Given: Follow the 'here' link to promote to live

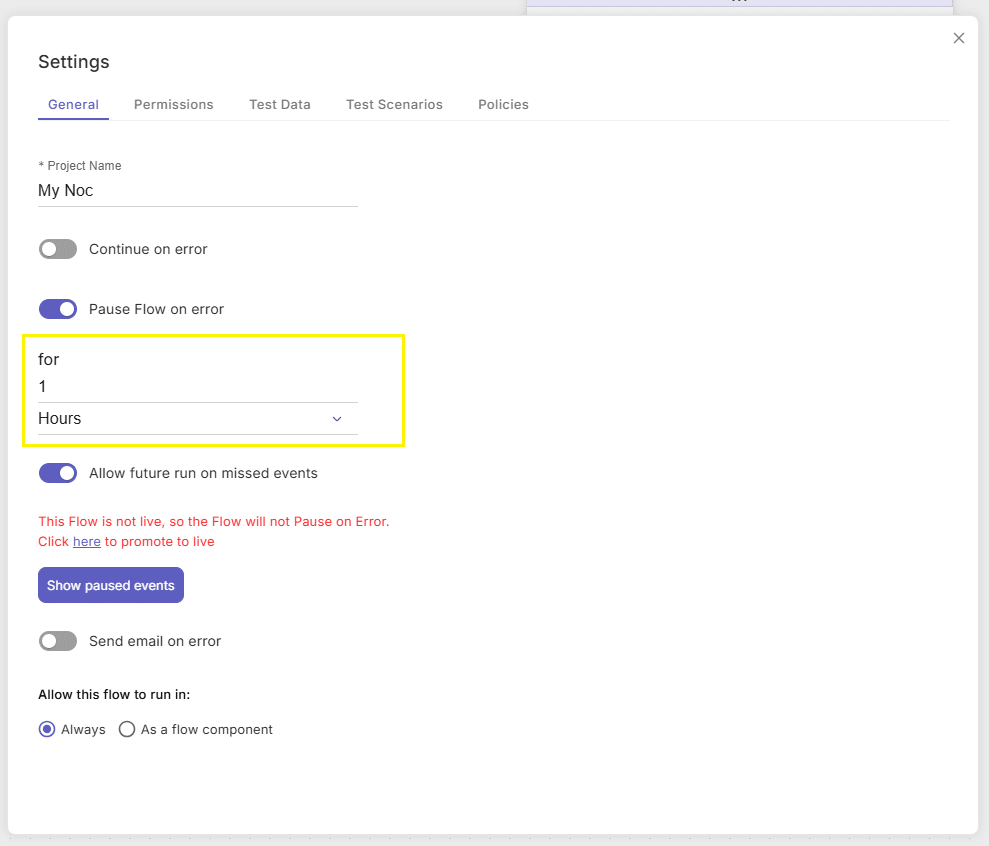Looking at the screenshot, I should pos(86,542).
